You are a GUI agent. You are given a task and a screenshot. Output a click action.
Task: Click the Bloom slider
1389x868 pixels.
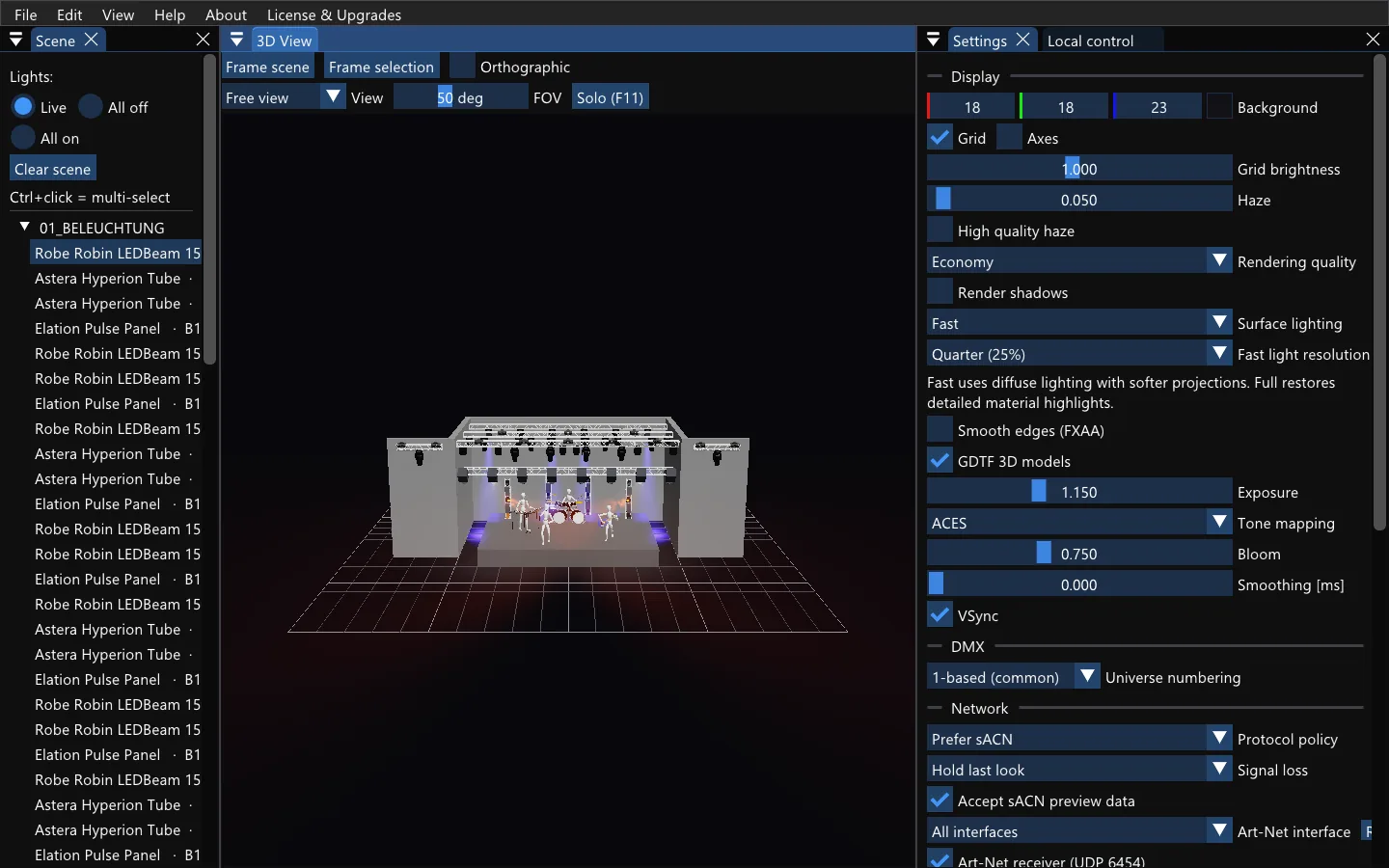point(1079,554)
